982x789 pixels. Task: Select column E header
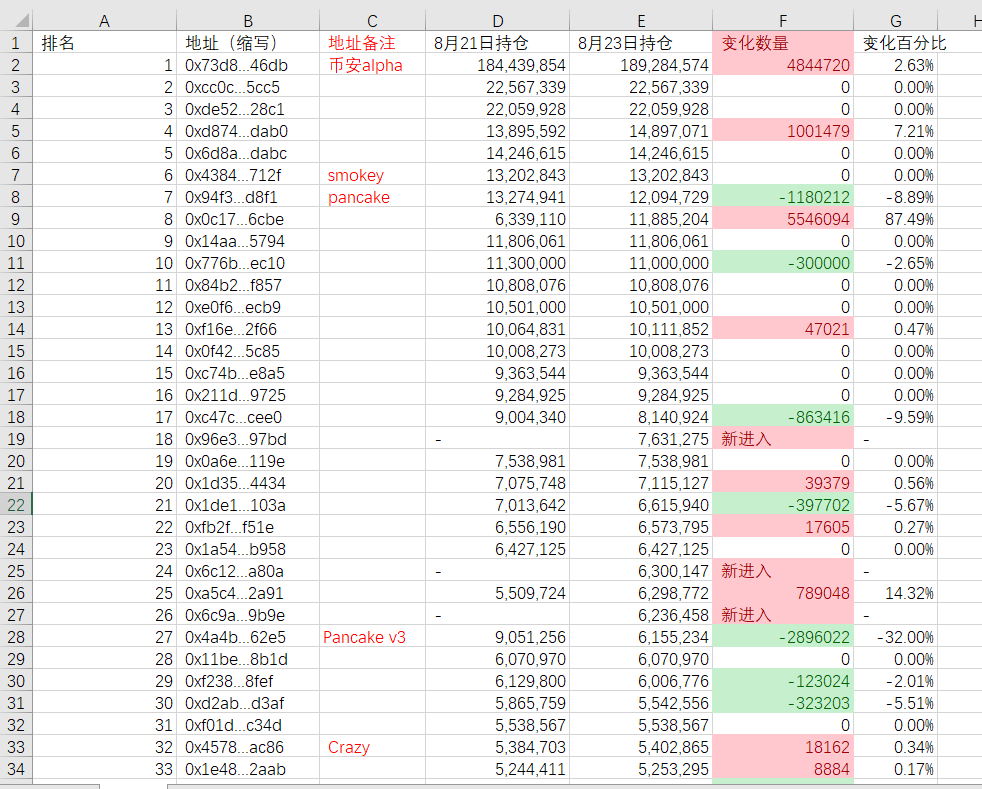pos(641,21)
